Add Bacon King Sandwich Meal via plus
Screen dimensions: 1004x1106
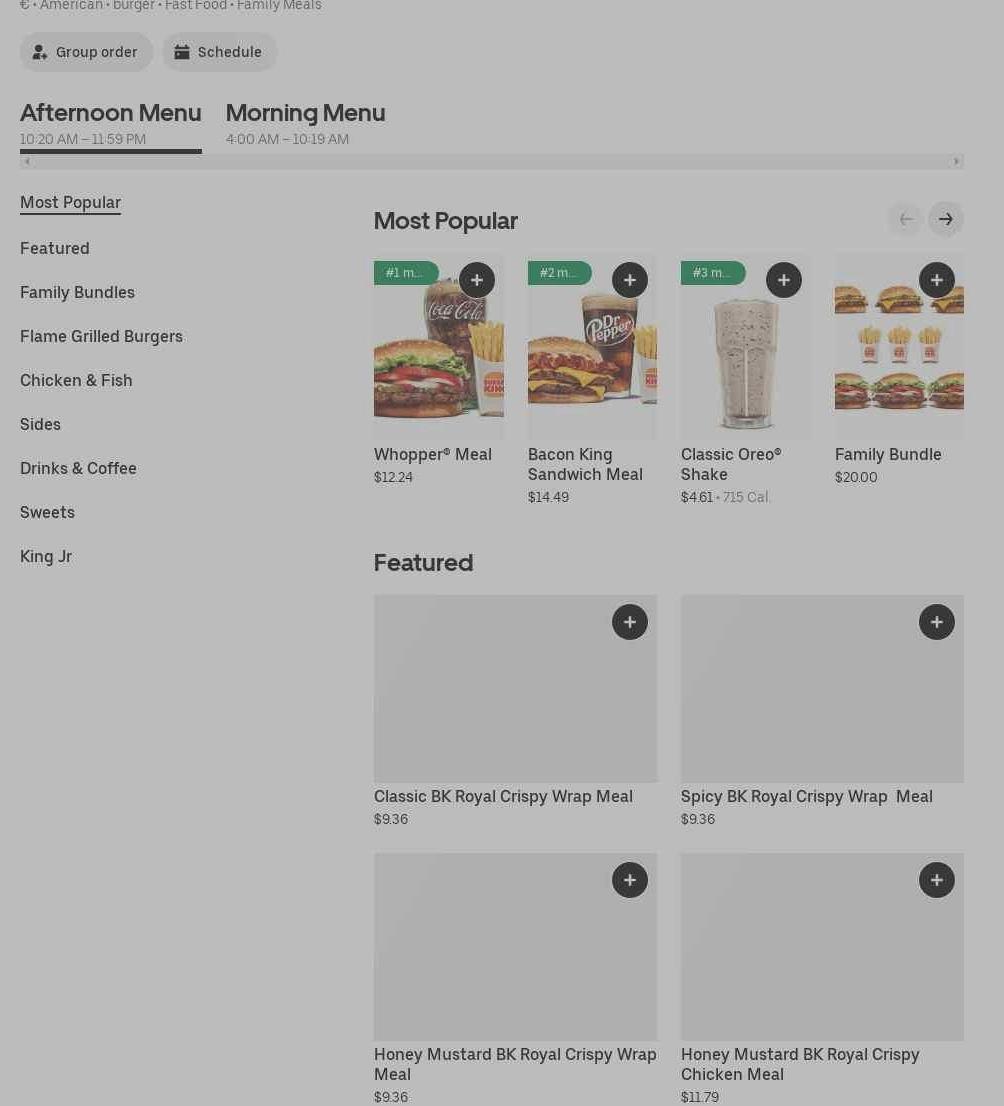[630, 280]
